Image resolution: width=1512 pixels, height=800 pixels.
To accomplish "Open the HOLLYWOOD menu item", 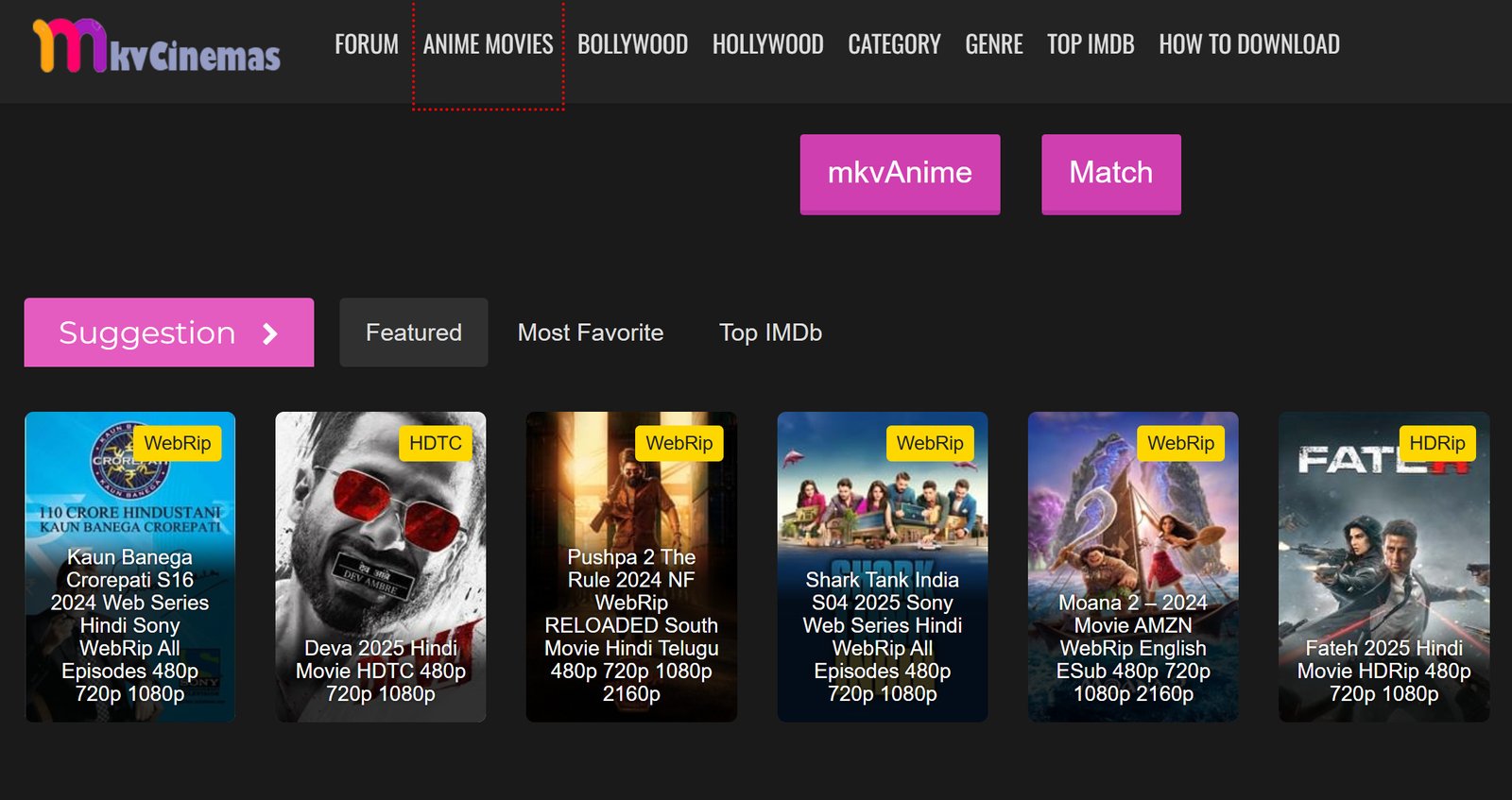I will (767, 44).
